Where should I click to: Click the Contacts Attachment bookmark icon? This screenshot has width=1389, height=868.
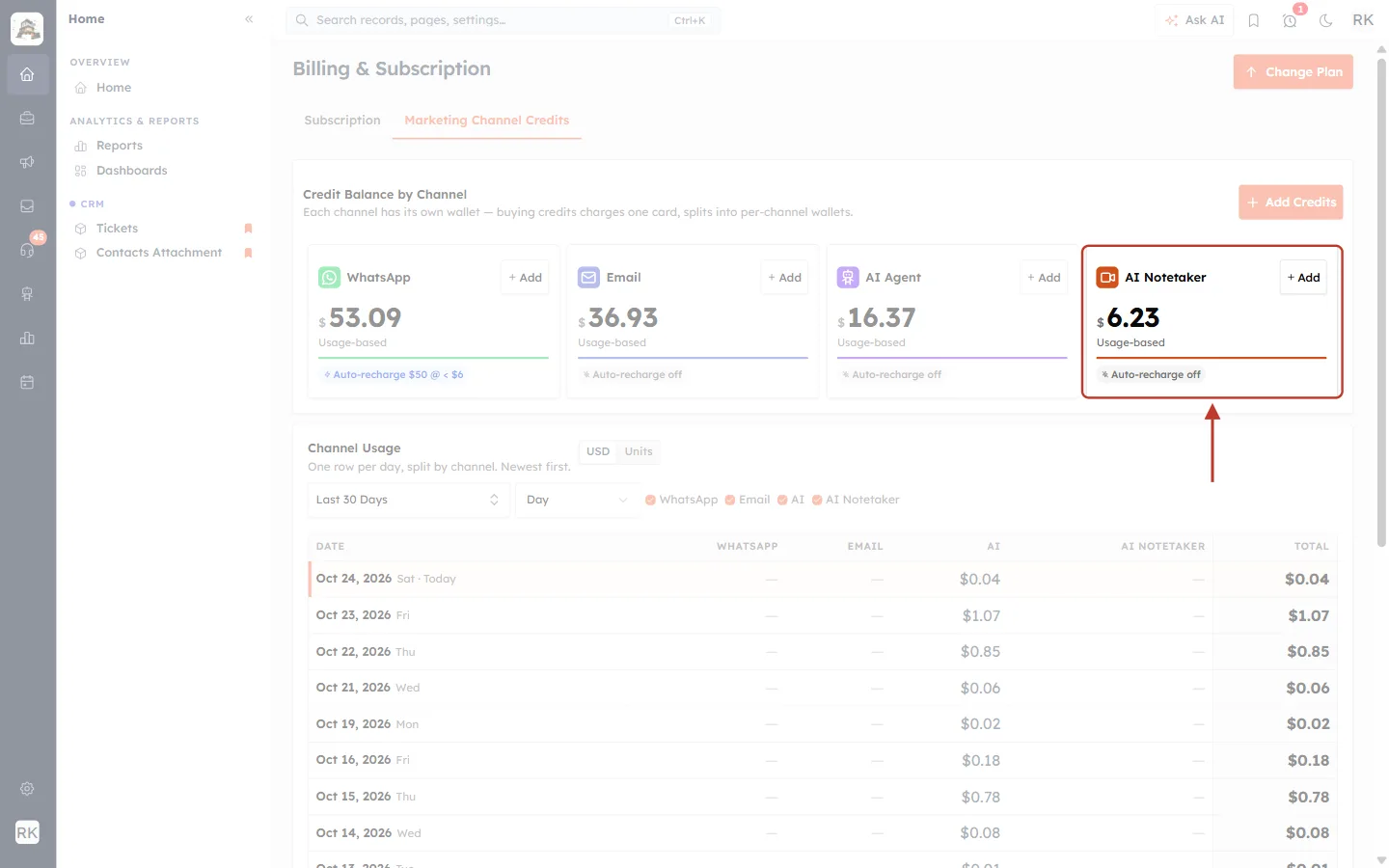[248, 253]
